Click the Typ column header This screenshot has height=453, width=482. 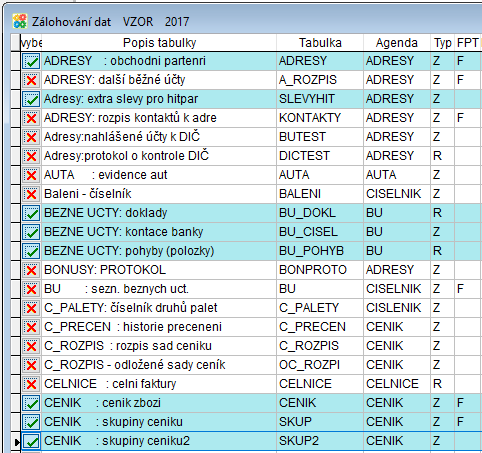(442, 43)
